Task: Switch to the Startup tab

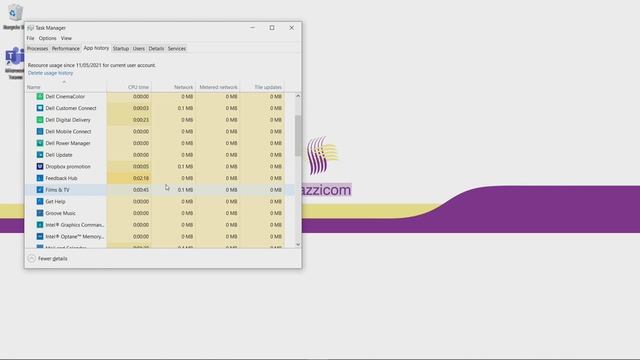Action: click(121, 49)
